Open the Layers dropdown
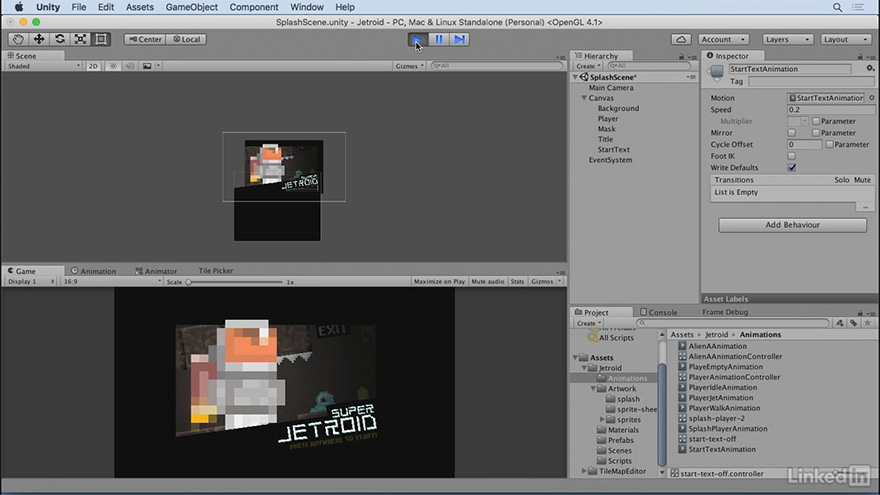 (x=787, y=39)
